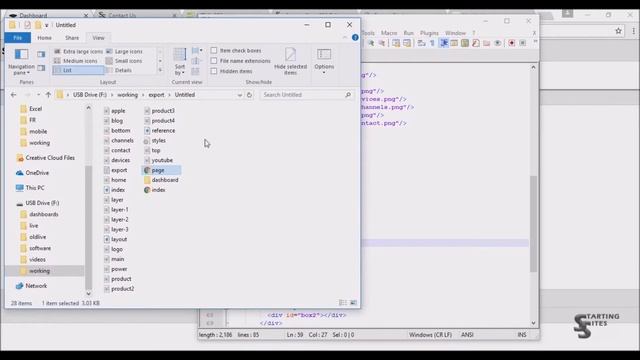Enable File name extensions checkbox
The image size is (640, 360).
pos(214,61)
